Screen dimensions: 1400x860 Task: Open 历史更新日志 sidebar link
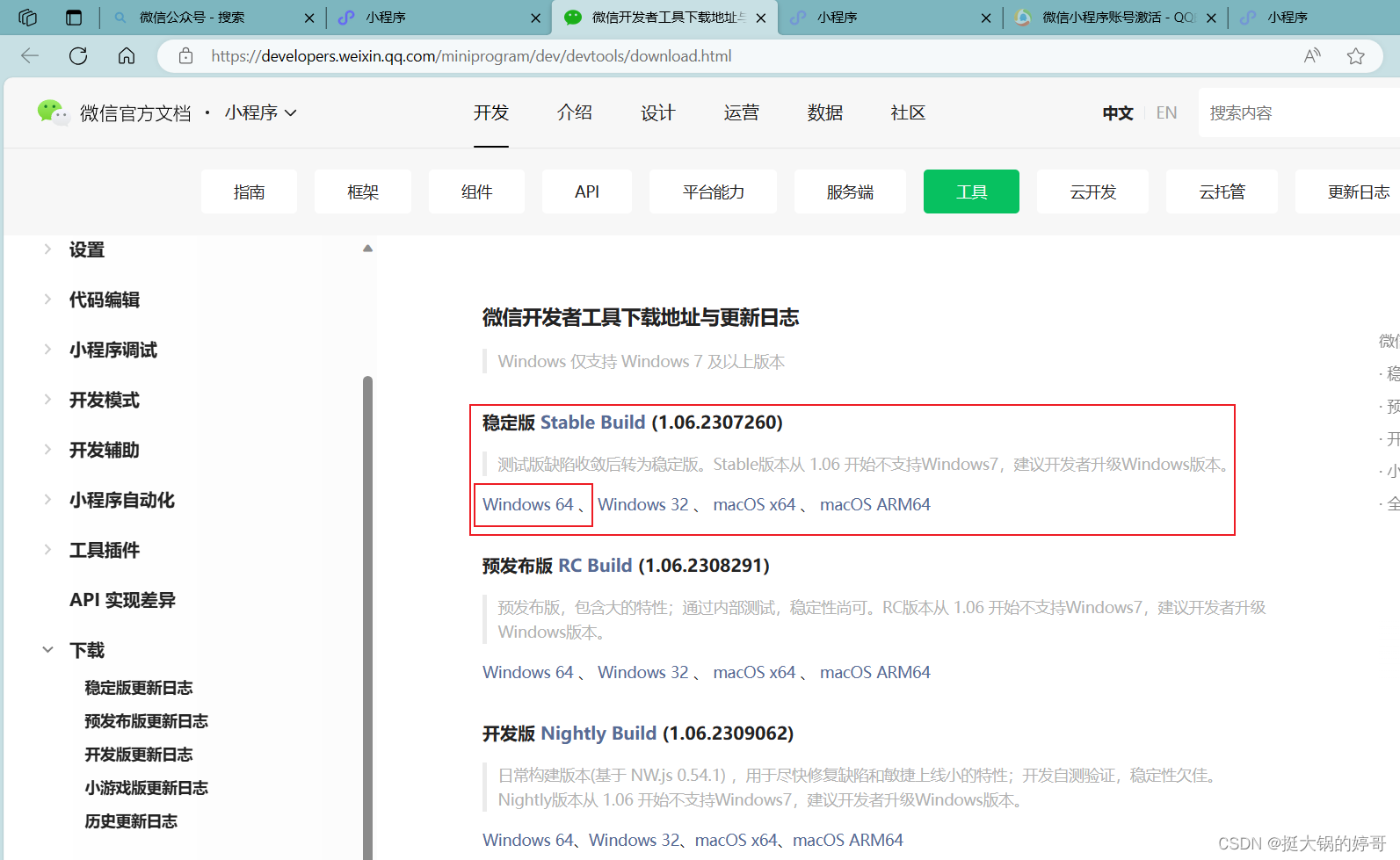click(131, 821)
